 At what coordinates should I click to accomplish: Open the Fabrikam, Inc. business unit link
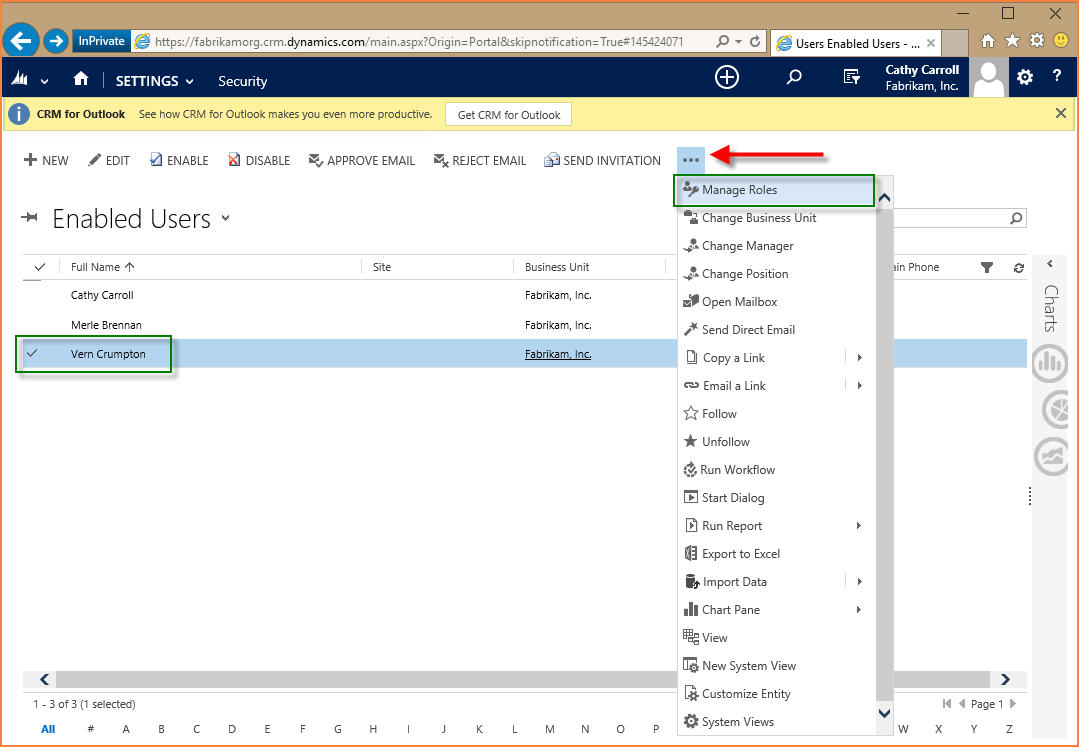(x=557, y=354)
